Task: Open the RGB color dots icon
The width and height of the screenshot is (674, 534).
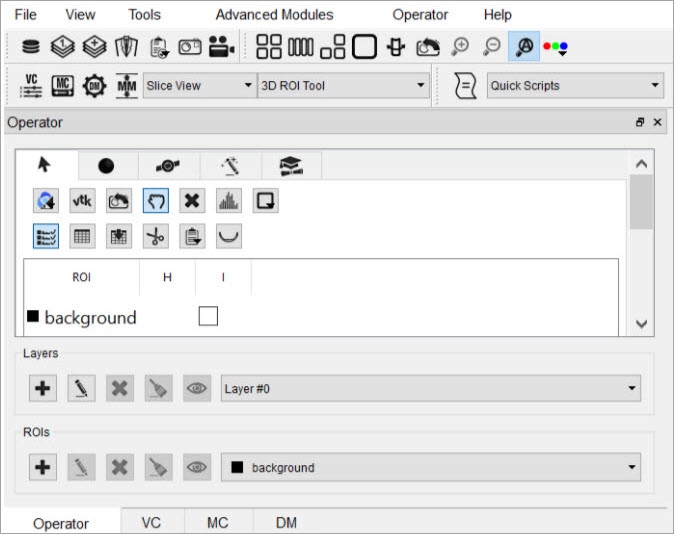Action: click(x=555, y=46)
